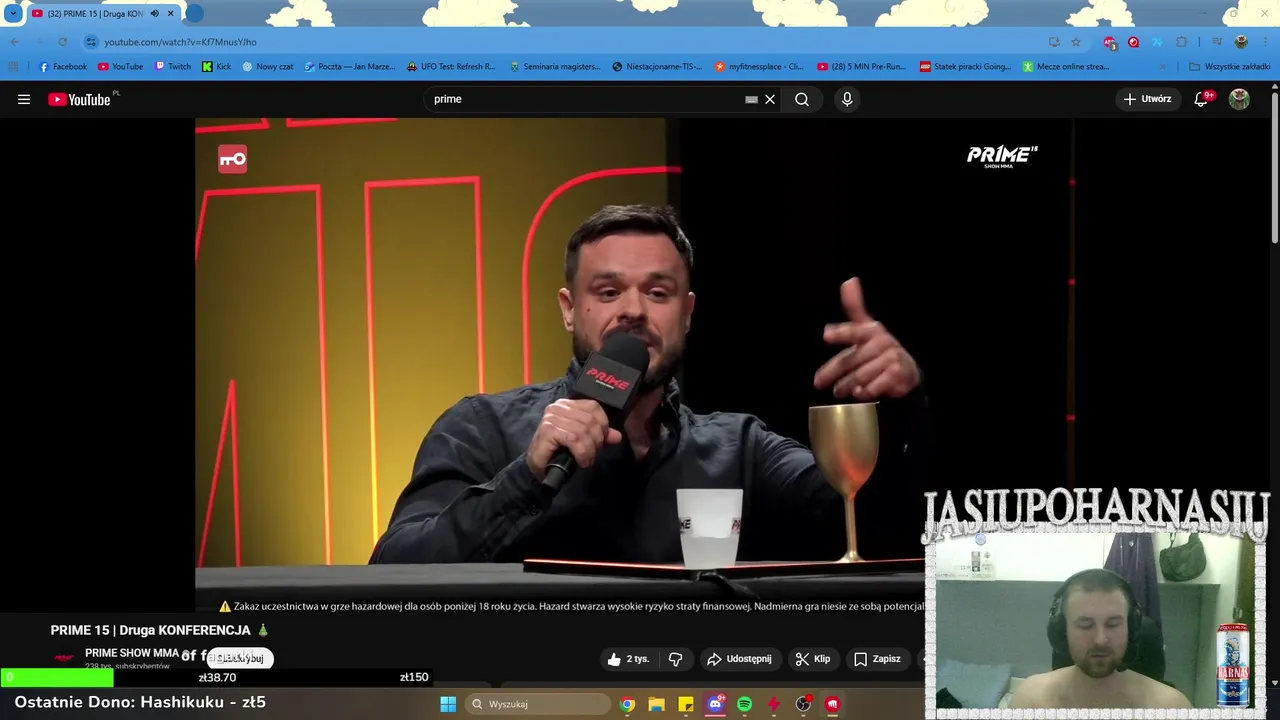The image size is (1280, 720).
Task: Click the PRIME watermark logo in video
Action: pos(1002,156)
